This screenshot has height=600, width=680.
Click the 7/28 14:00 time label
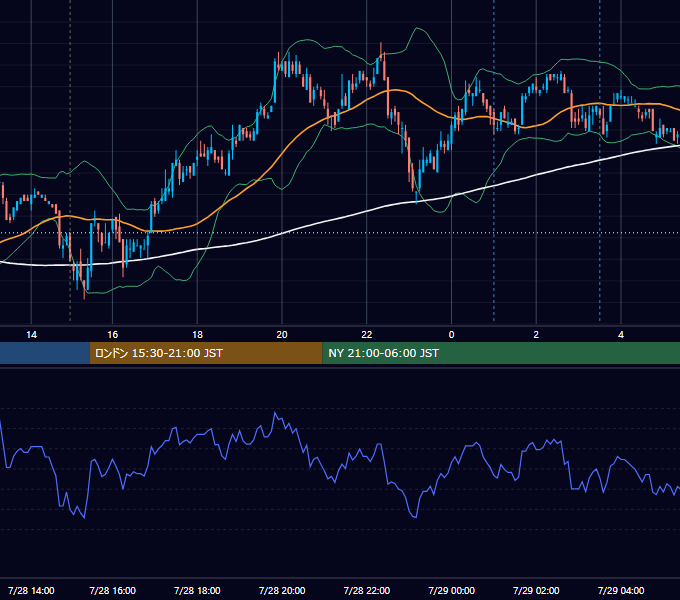31,590
